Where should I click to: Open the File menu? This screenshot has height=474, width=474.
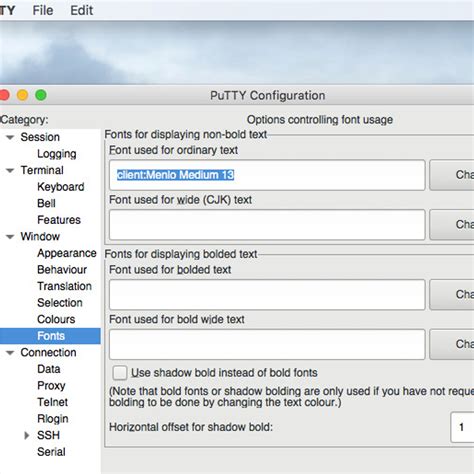pyautogui.click(x=43, y=10)
